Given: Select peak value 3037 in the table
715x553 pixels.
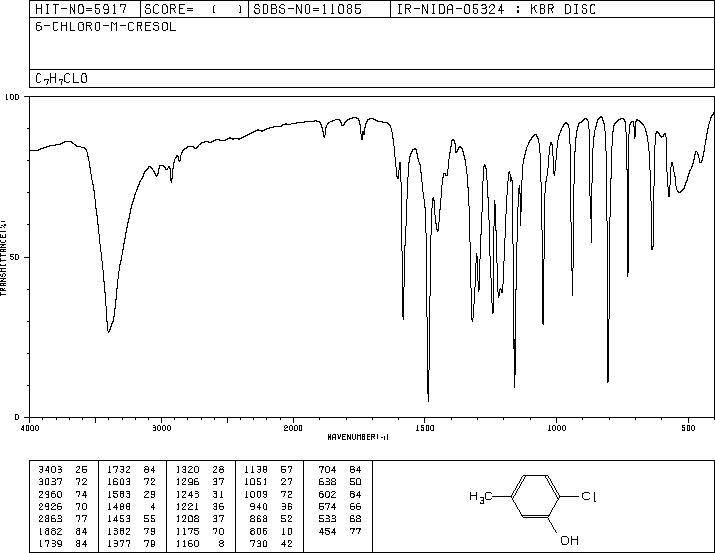Looking at the screenshot, I should coord(50,482).
